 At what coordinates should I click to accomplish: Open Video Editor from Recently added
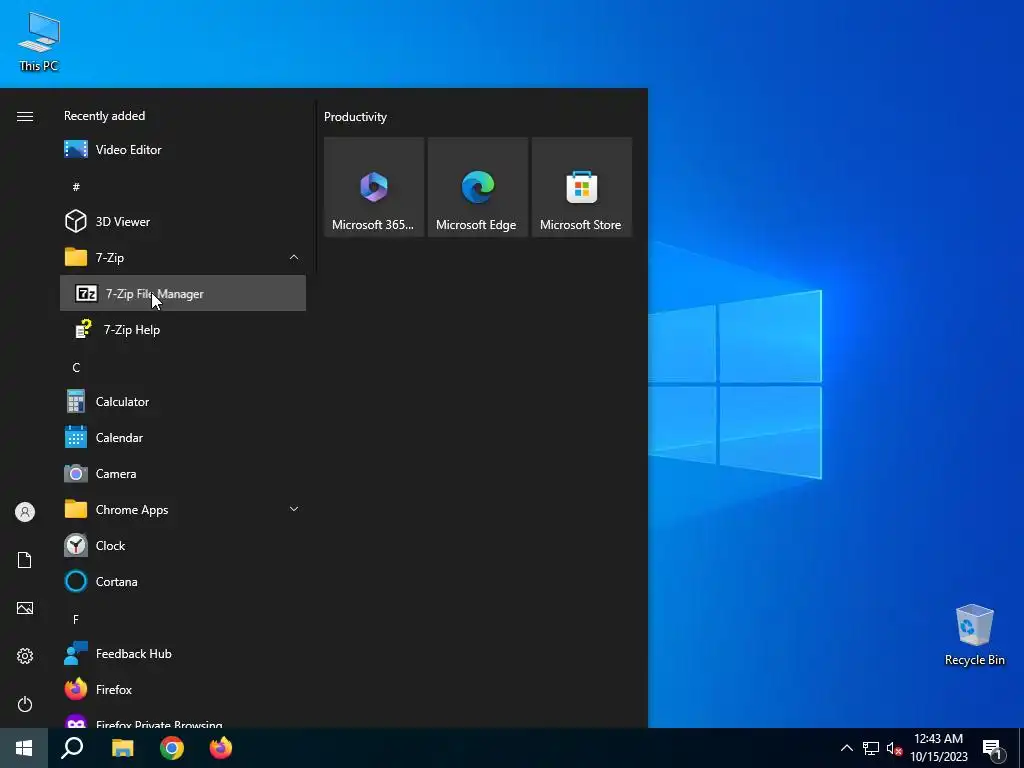pyautogui.click(x=183, y=150)
